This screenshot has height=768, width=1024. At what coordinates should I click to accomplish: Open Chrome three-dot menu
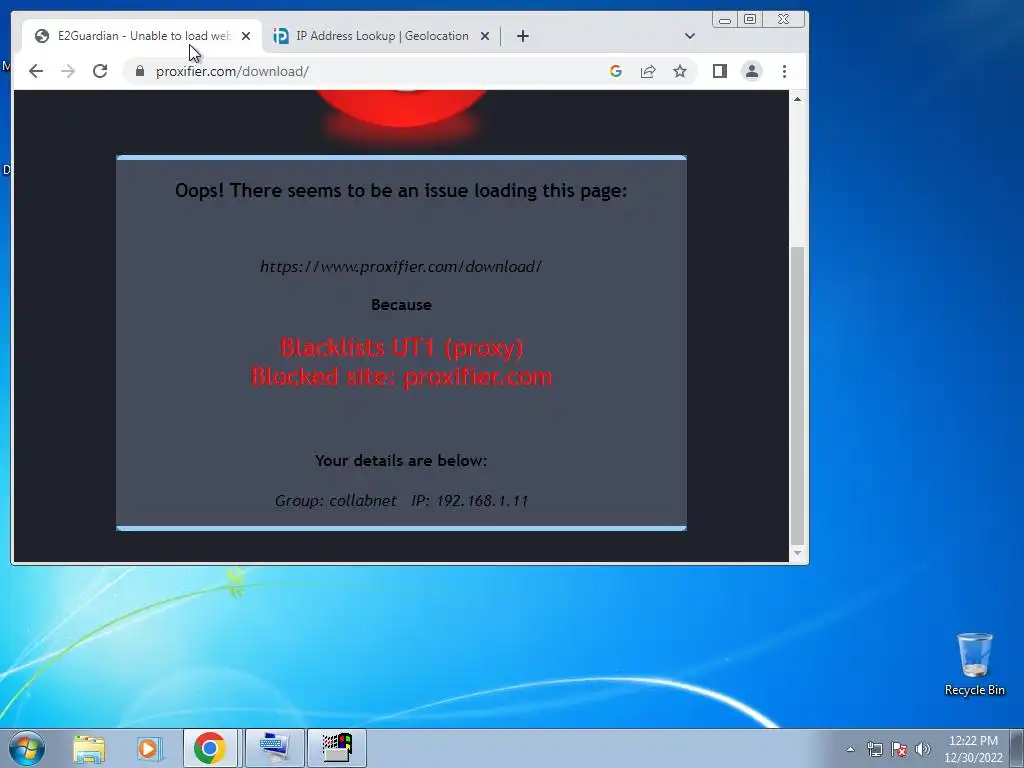784,71
